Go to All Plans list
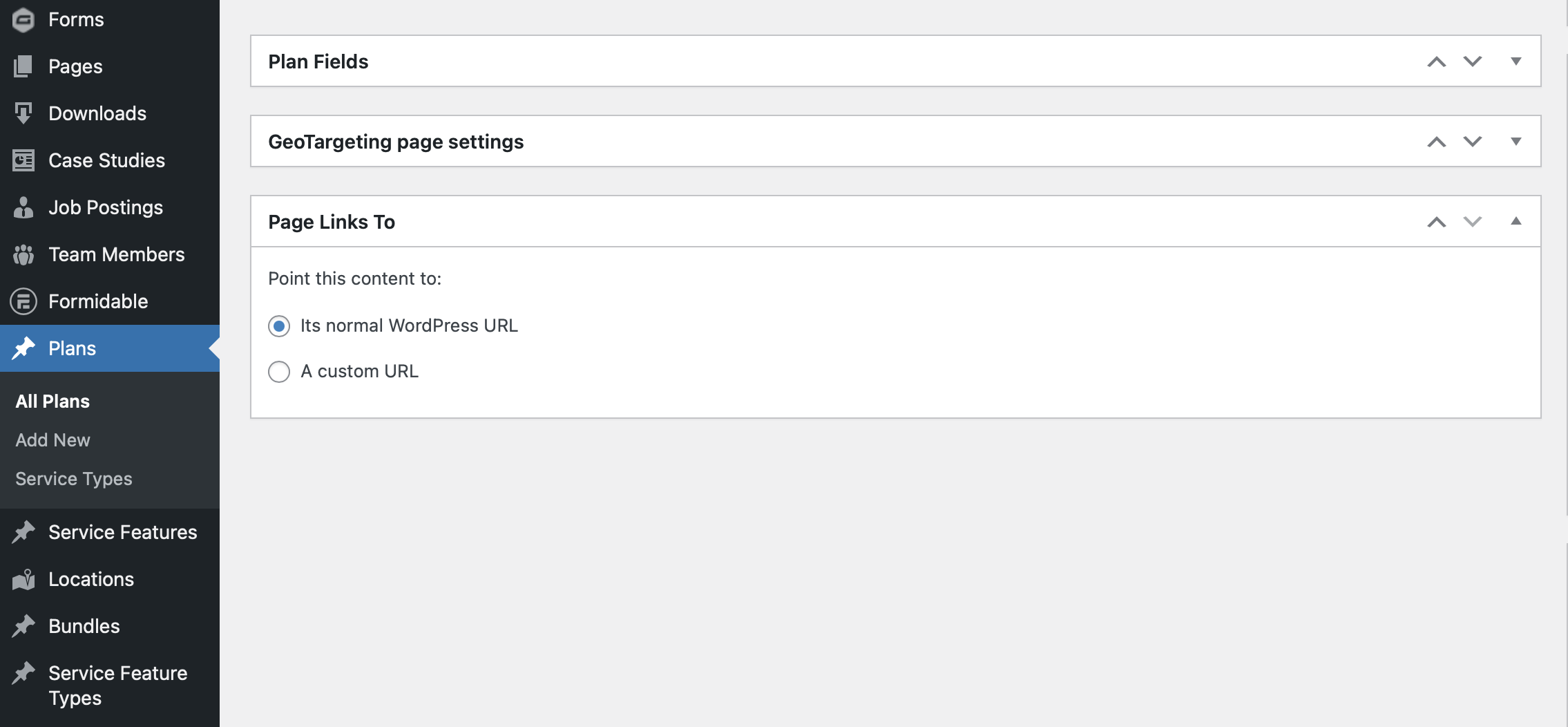 52,402
